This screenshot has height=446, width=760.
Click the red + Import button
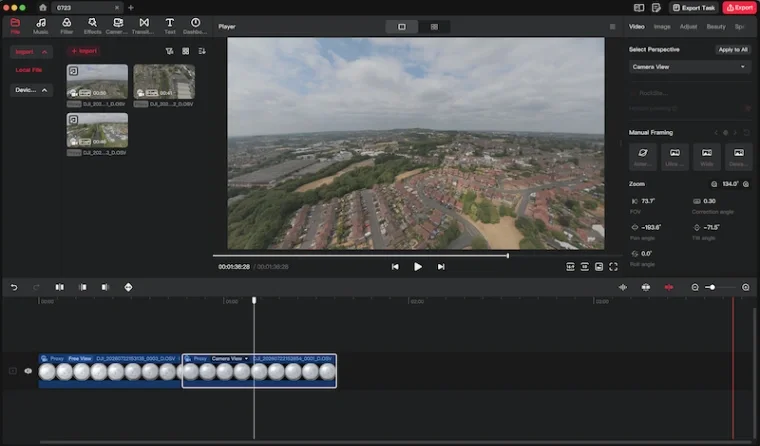coord(84,51)
